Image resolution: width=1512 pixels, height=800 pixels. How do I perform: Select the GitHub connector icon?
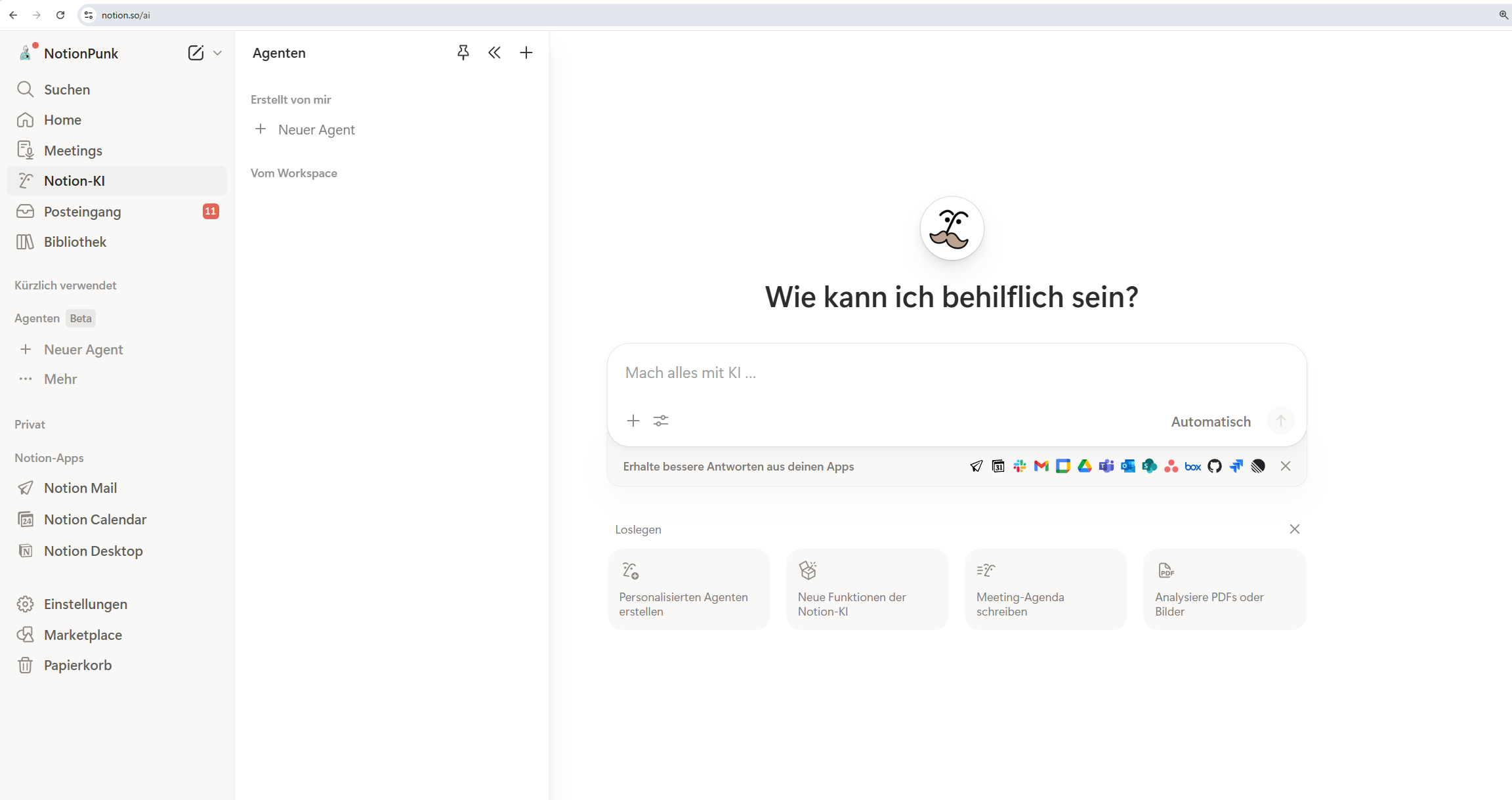coord(1215,466)
